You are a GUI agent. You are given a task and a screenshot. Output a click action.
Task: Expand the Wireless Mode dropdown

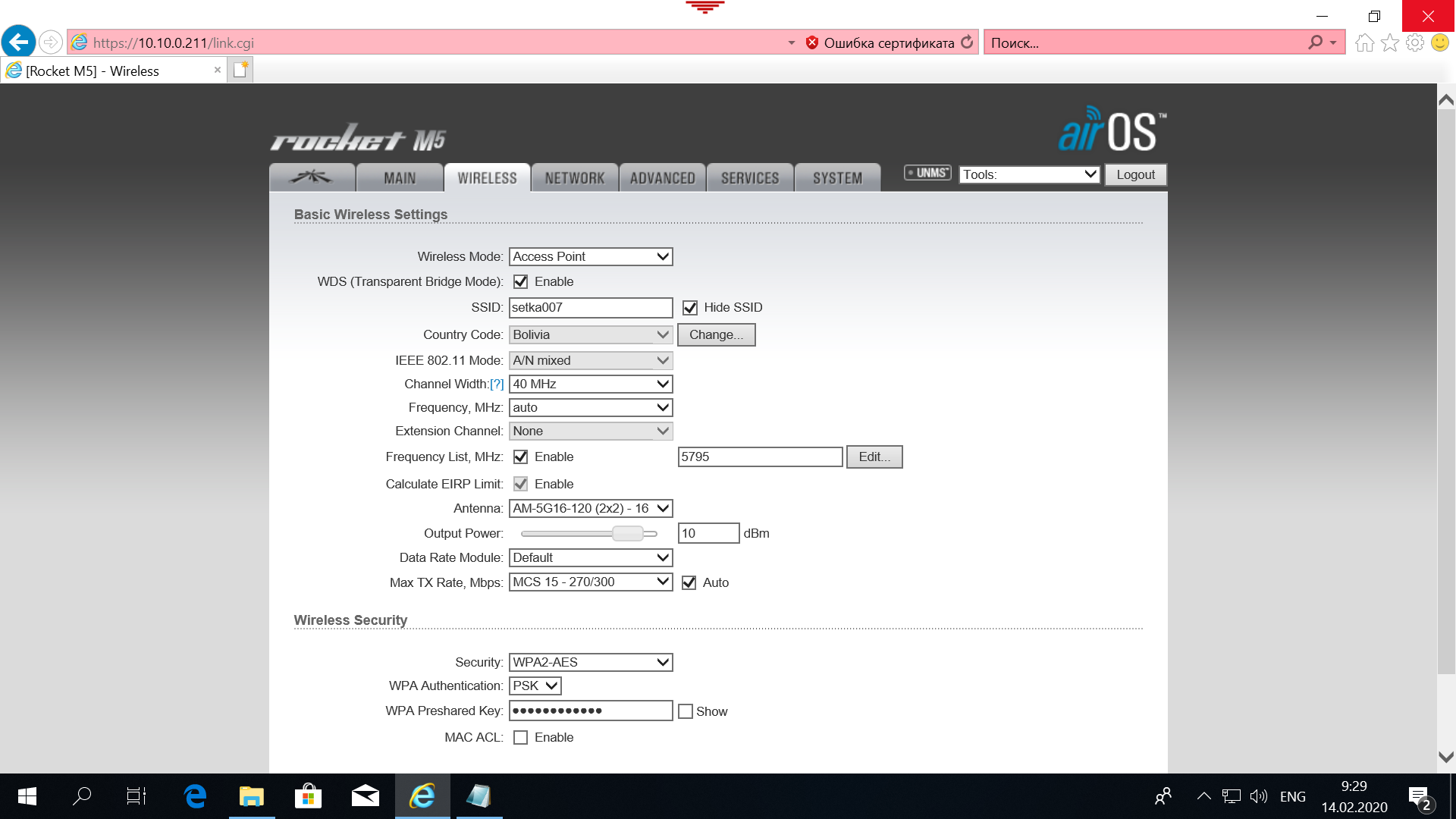click(x=591, y=257)
